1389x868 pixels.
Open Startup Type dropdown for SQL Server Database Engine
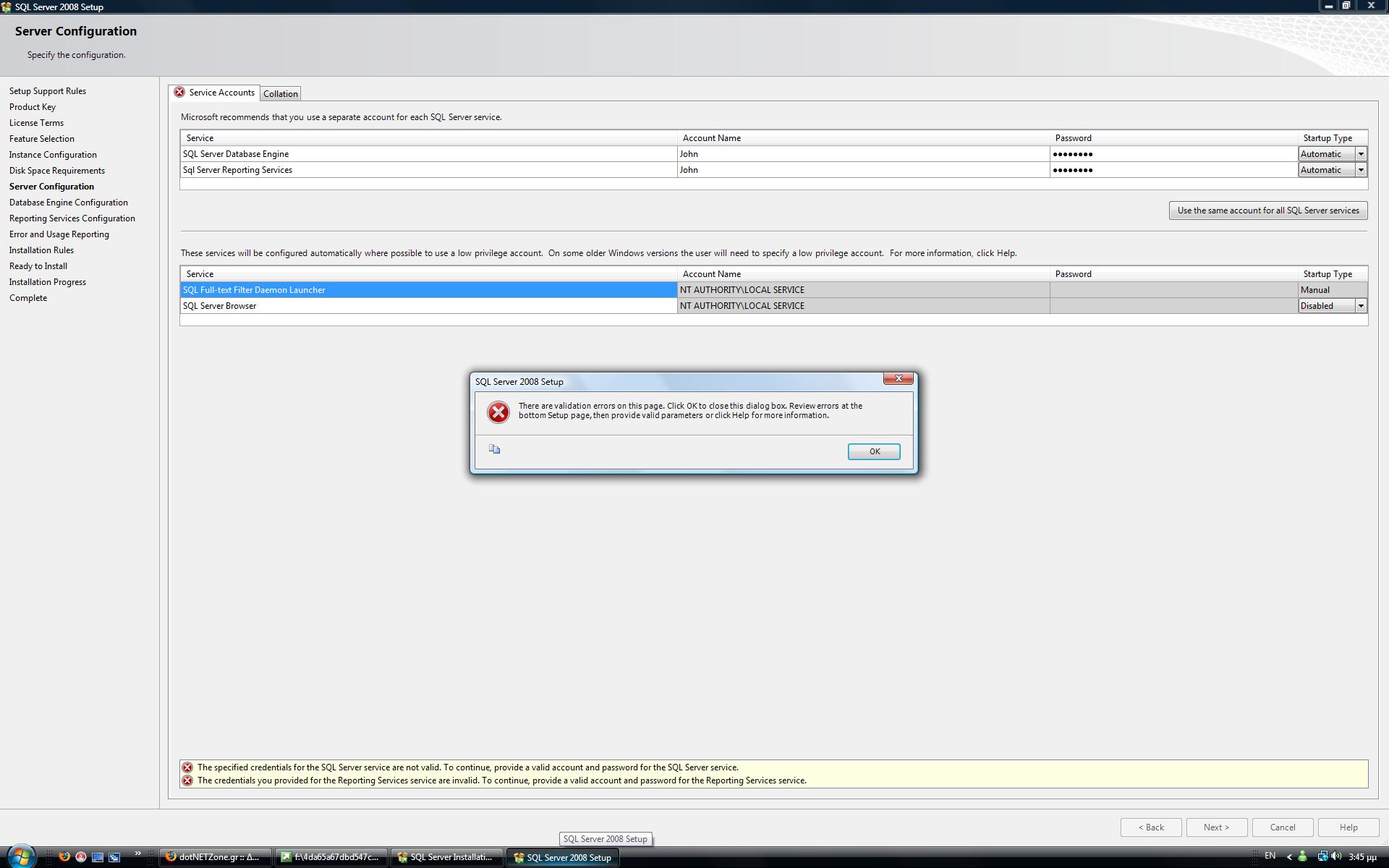click(1361, 154)
